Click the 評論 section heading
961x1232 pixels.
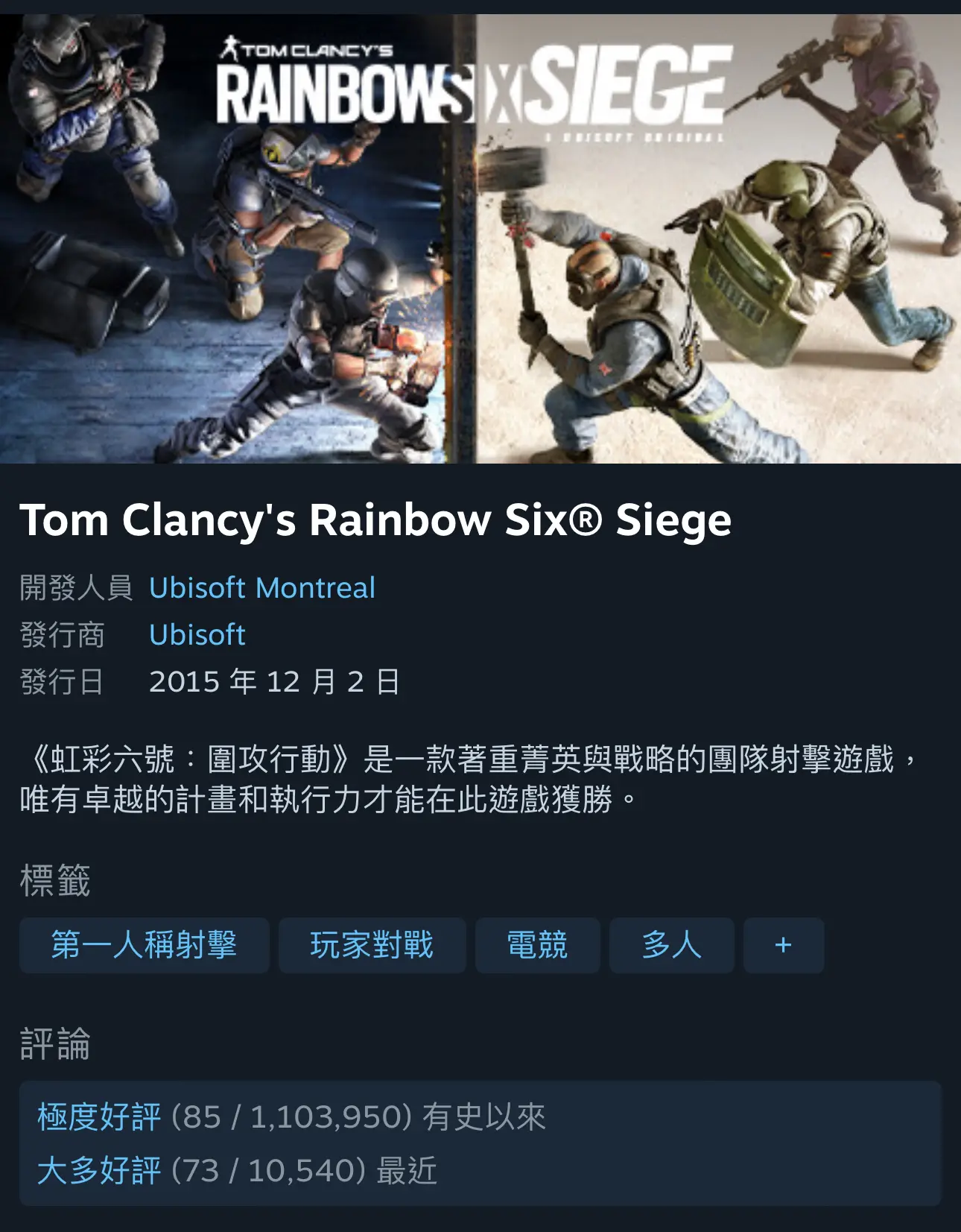(x=55, y=1043)
